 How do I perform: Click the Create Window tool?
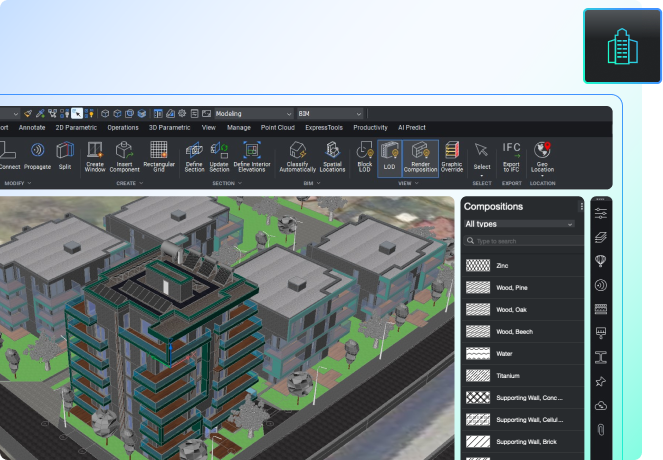(95, 156)
